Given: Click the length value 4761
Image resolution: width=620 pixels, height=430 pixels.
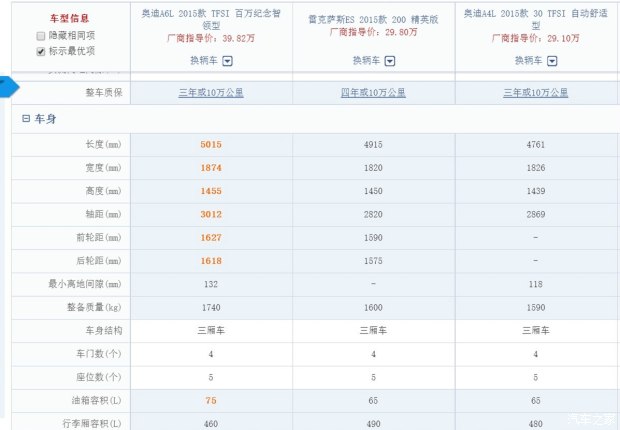Looking at the screenshot, I should click(x=535, y=144).
